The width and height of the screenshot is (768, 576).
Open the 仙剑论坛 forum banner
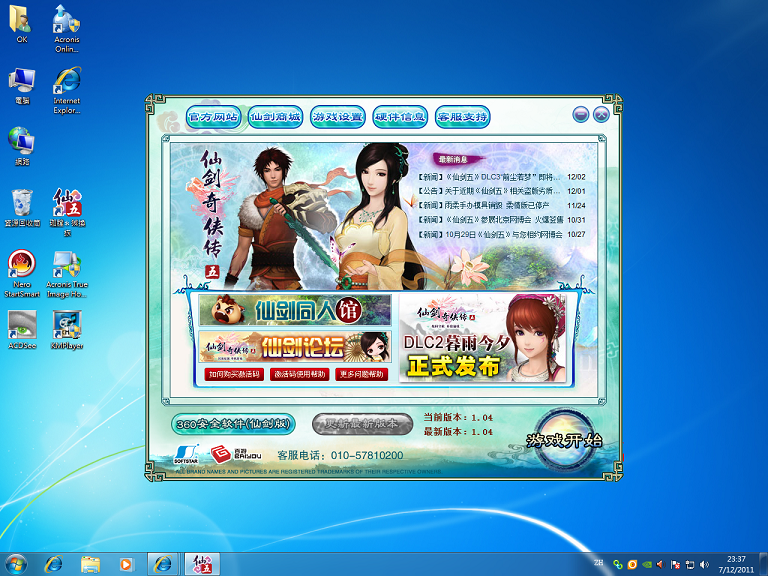pyautogui.click(x=293, y=346)
